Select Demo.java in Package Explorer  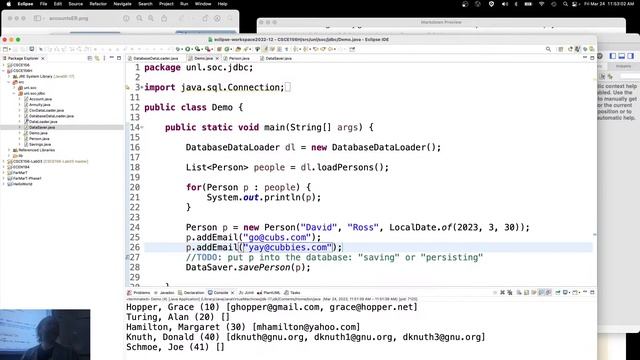38,133
